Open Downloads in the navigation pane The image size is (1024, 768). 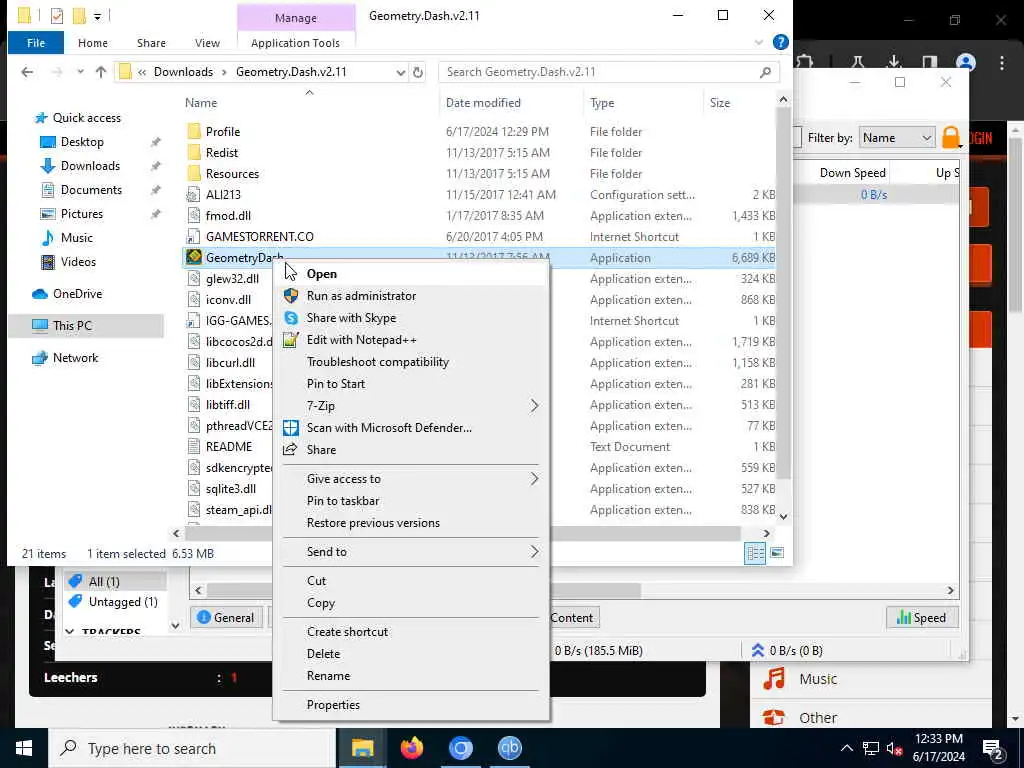(x=90, y=166)
